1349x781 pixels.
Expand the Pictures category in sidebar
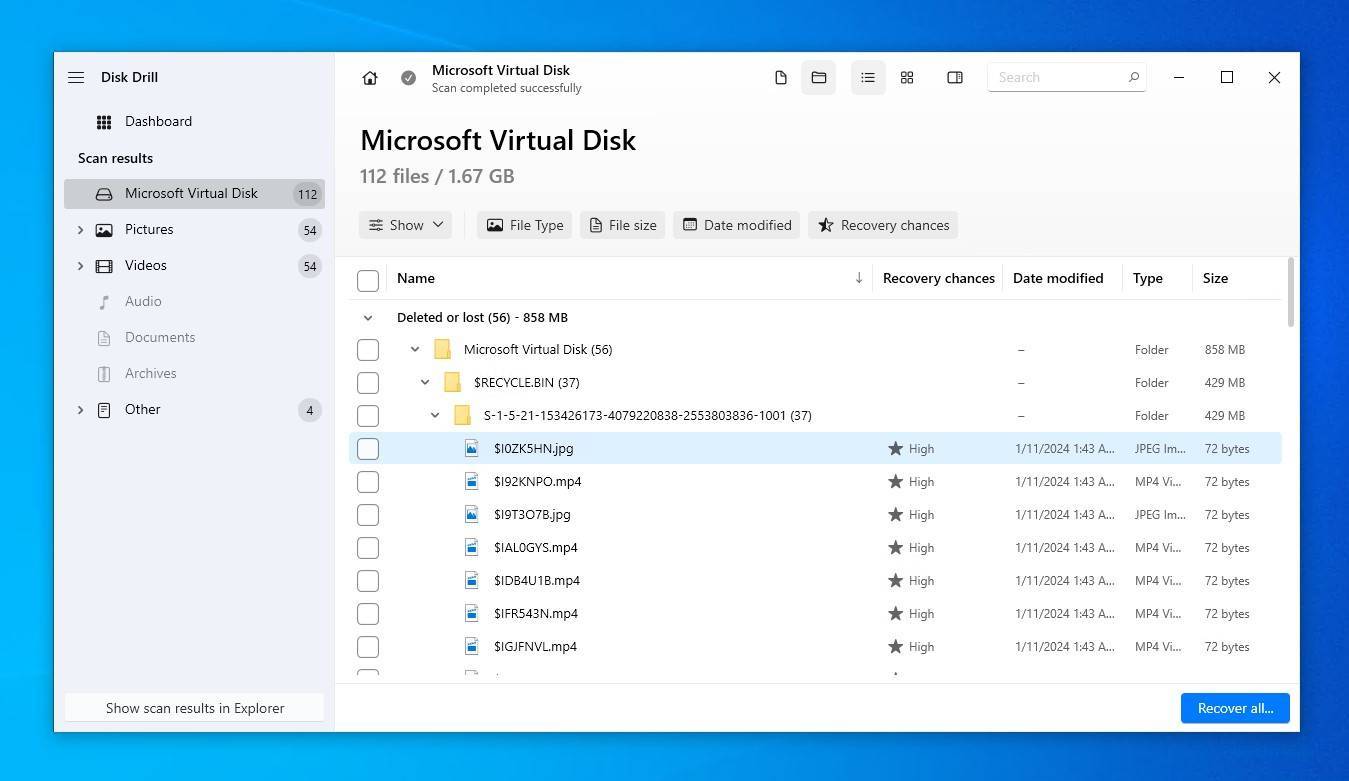[x=81, y=230]
